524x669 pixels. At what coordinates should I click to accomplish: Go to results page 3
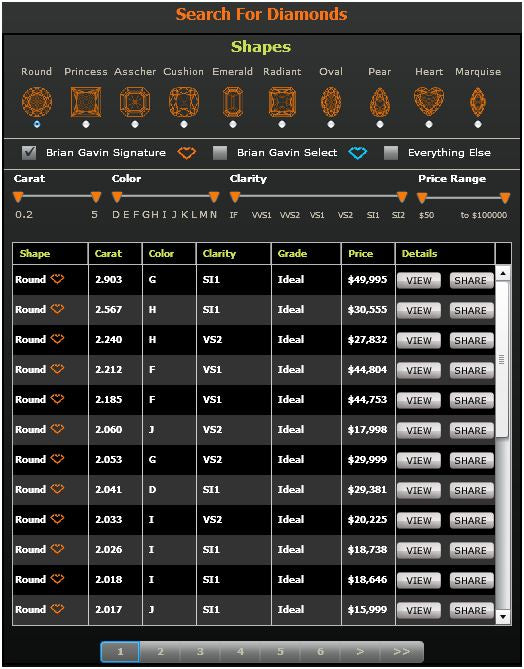point(200,652)
